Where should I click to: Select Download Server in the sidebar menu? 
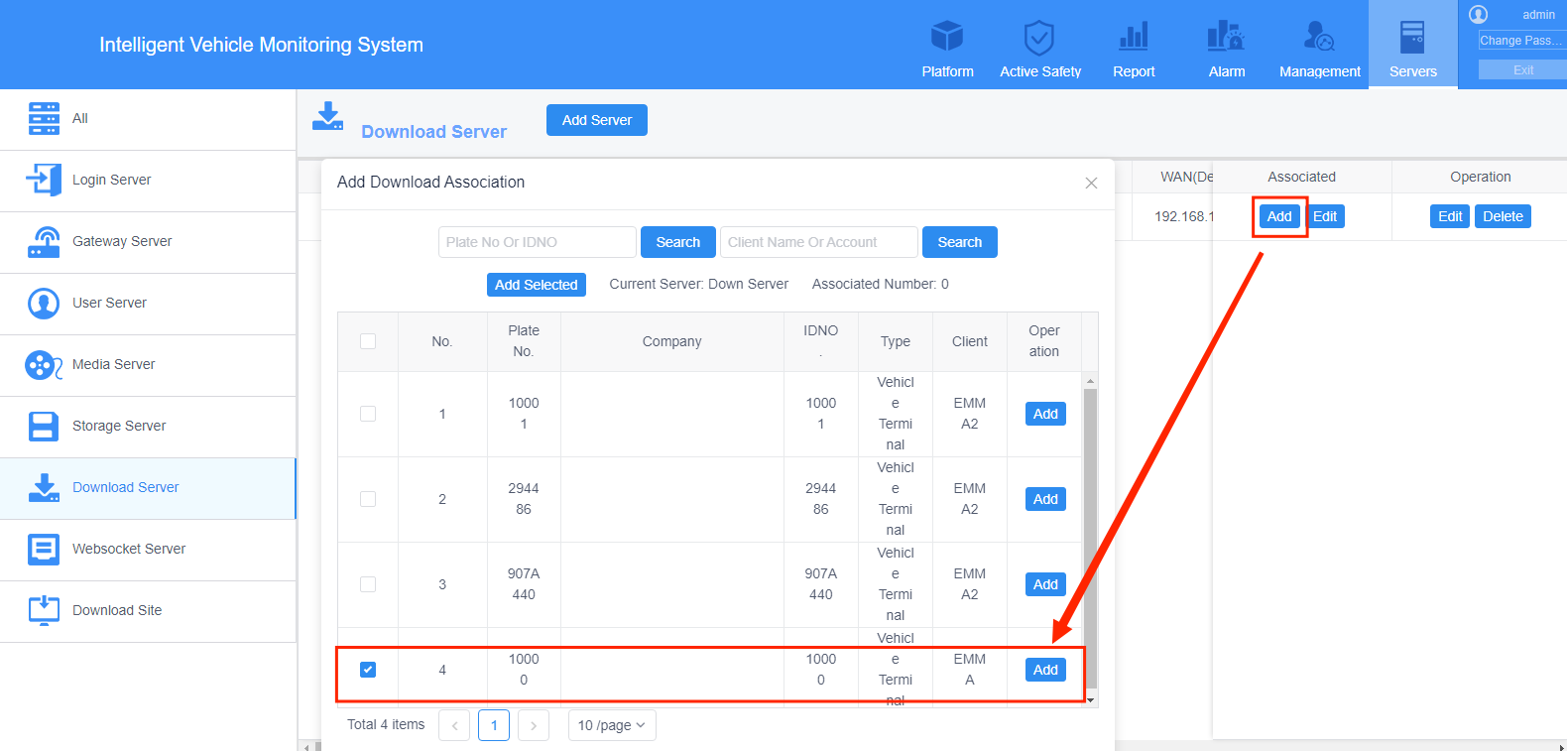148,488
